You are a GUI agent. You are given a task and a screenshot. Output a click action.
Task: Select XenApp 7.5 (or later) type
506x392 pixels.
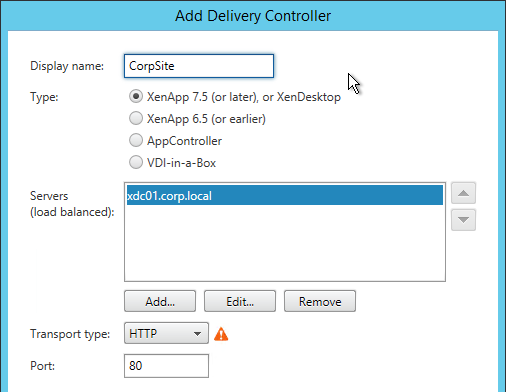click(x=136, y=96)
